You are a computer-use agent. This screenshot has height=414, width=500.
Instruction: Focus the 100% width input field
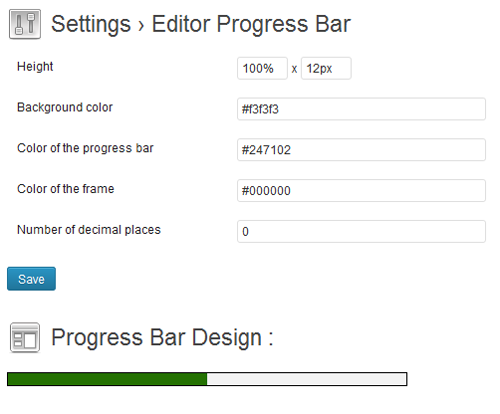[x=262, y=68]
